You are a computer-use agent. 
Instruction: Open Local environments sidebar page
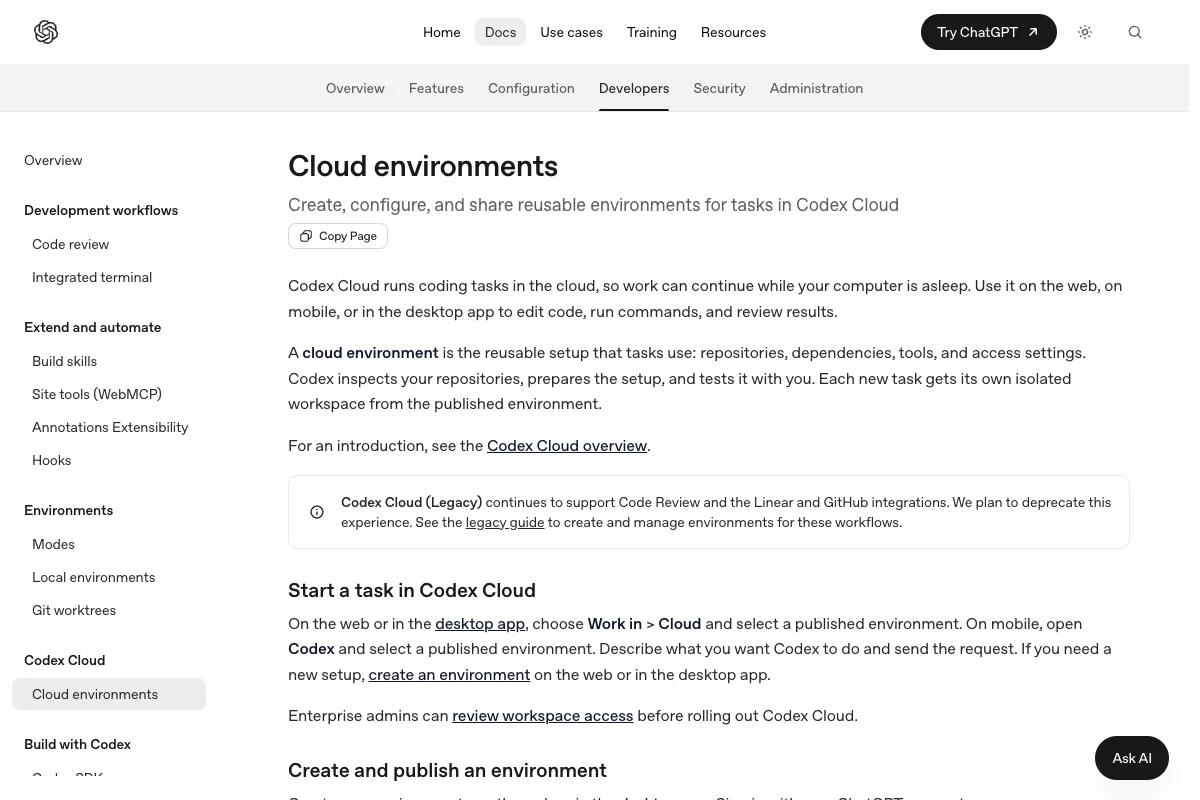[93, 577]
